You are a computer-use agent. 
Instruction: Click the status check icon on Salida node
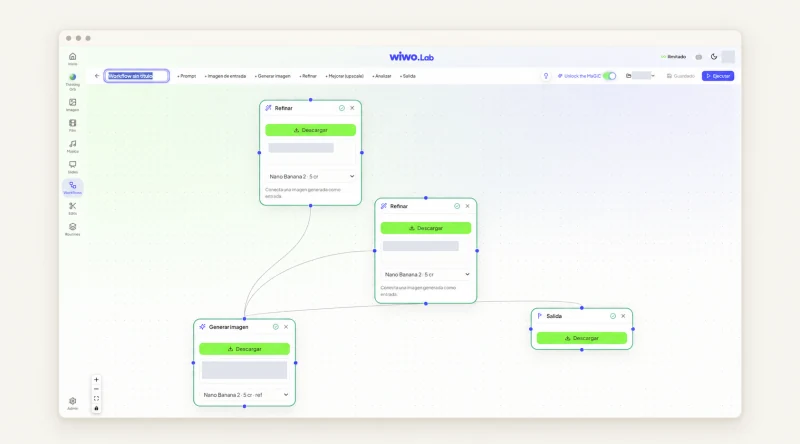click(x=613, y=316)
